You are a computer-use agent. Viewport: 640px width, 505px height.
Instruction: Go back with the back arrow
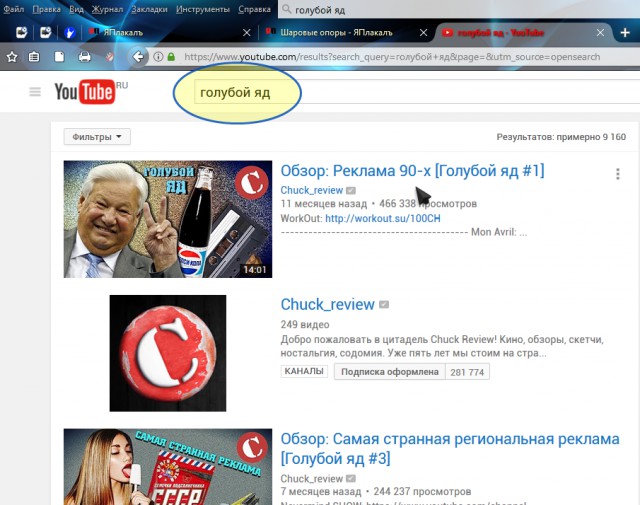click(138, 57)
